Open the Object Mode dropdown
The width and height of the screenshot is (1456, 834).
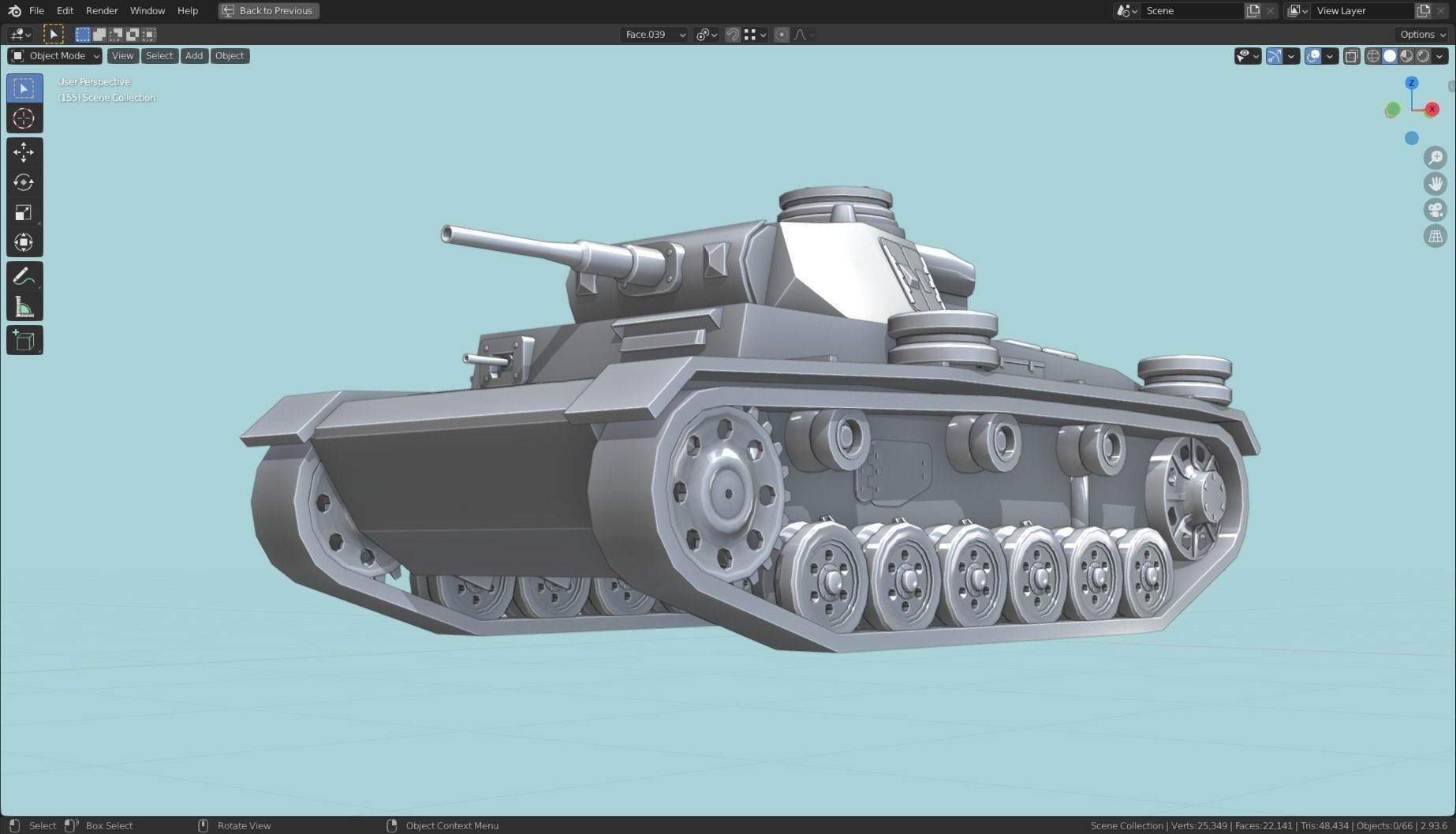(x=55, y=55)
